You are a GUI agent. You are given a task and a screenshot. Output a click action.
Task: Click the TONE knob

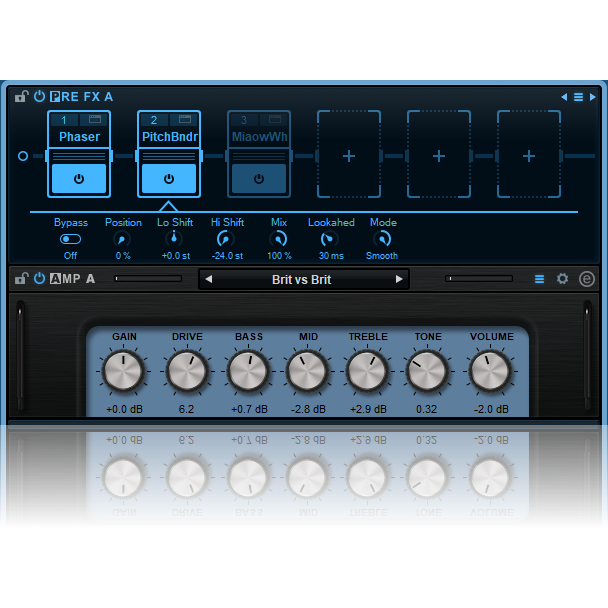pos(427,371)
